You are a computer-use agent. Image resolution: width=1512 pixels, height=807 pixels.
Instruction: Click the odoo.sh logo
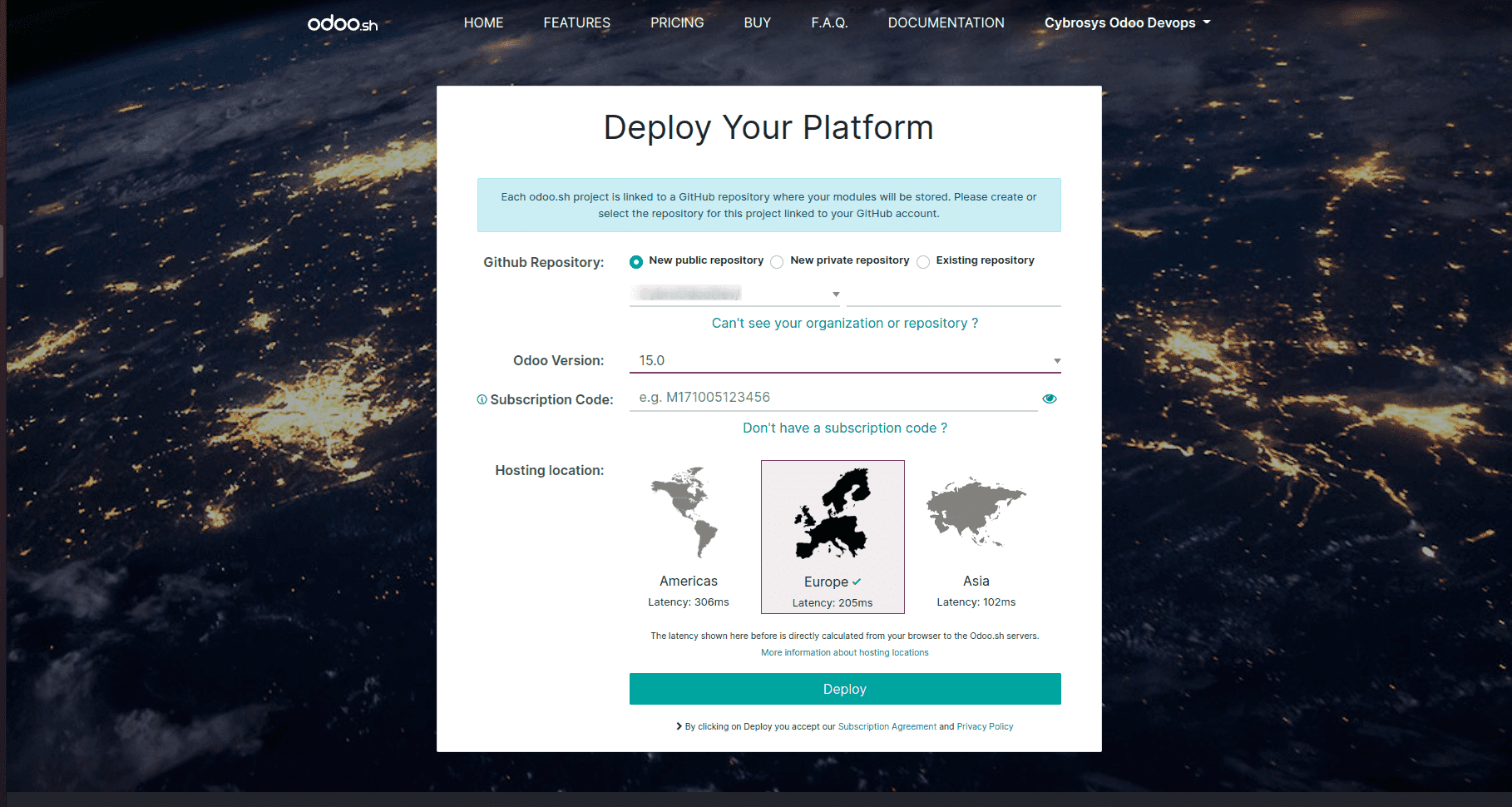(342, 23)
